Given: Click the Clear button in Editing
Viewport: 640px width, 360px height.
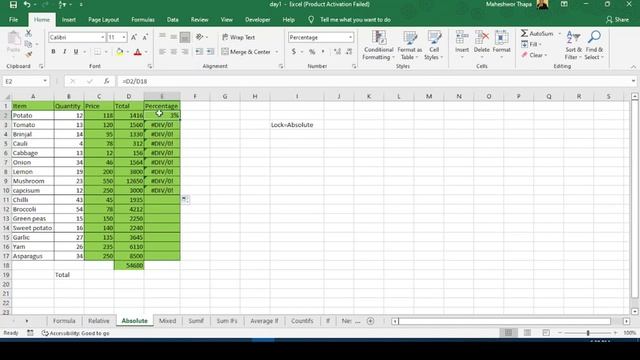Looking at the screenshot, I should (x=533, y=55).
